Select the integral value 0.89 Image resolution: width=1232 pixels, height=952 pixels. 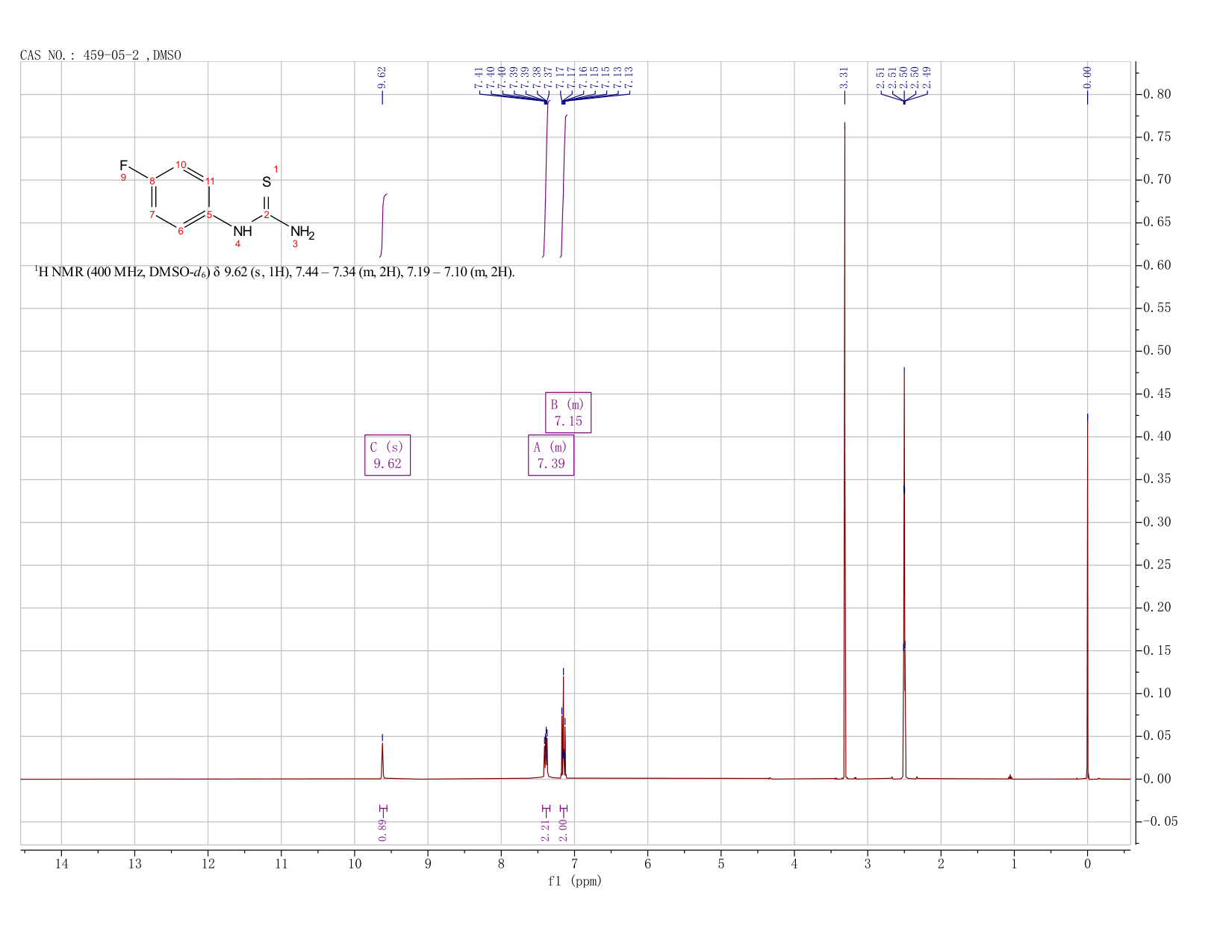click(382, 829)
